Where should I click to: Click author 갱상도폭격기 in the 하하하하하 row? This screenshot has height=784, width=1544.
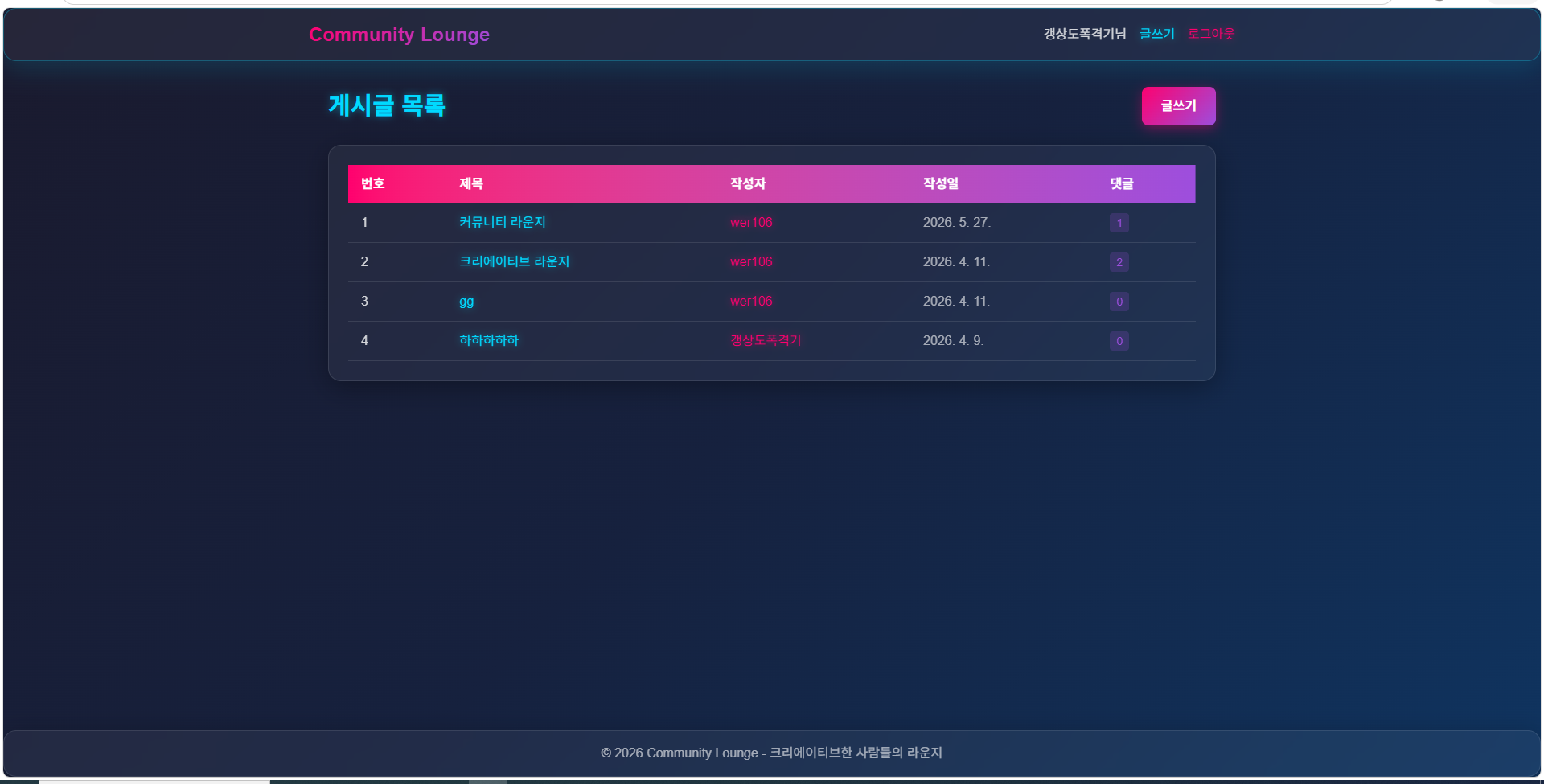pos(766,340)
